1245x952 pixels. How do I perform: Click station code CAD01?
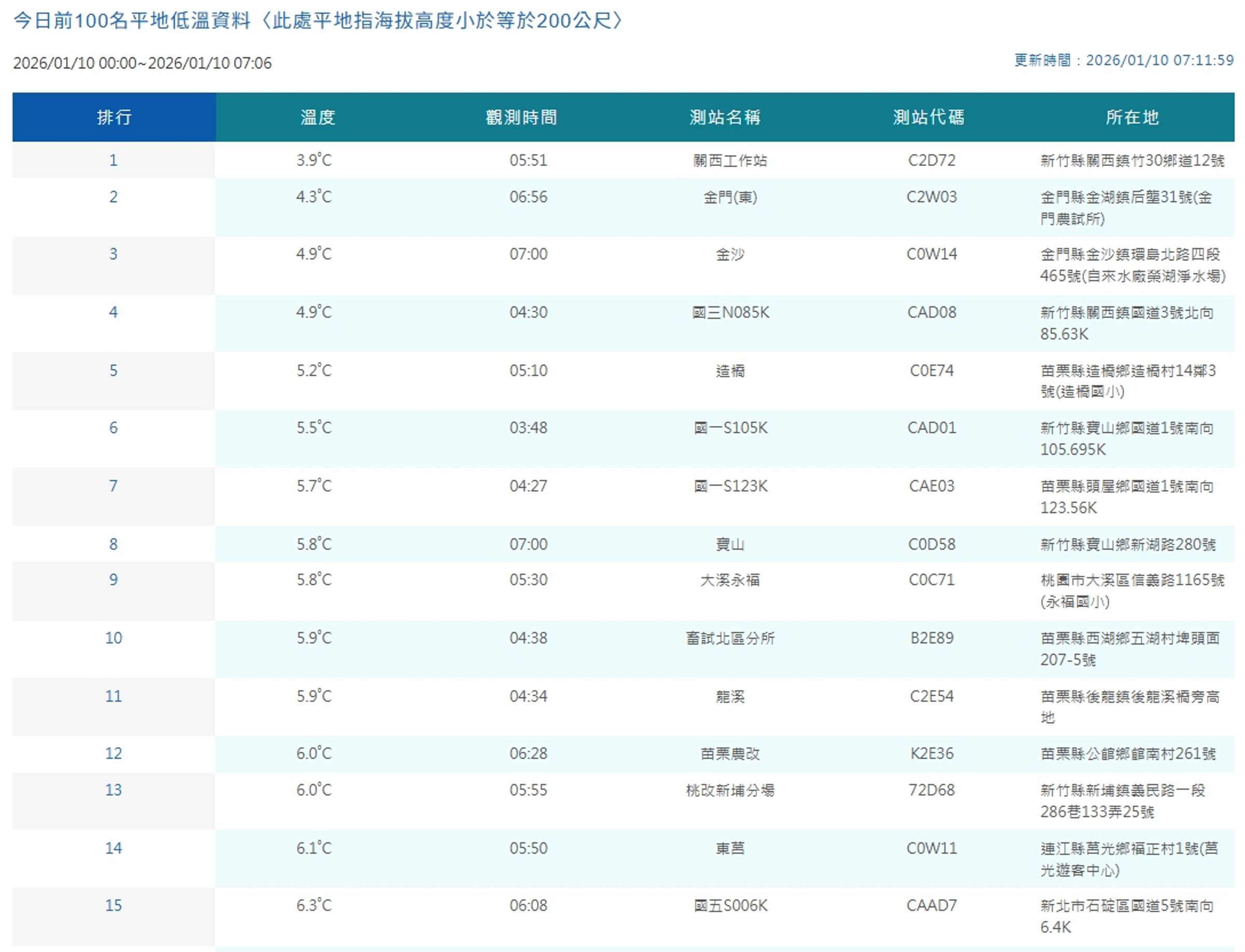[931, 429]
